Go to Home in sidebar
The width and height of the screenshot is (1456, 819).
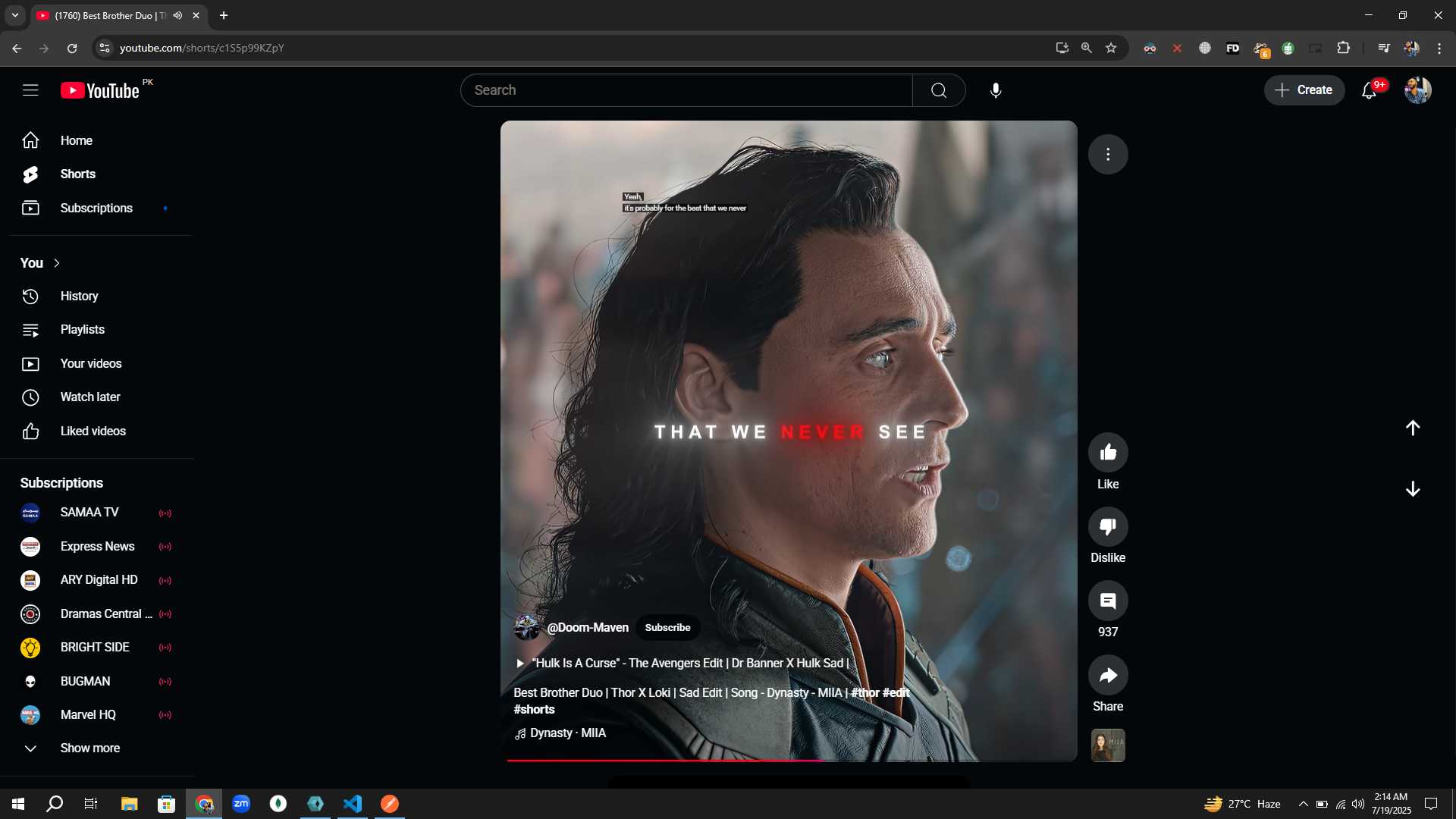click(97, 141)
